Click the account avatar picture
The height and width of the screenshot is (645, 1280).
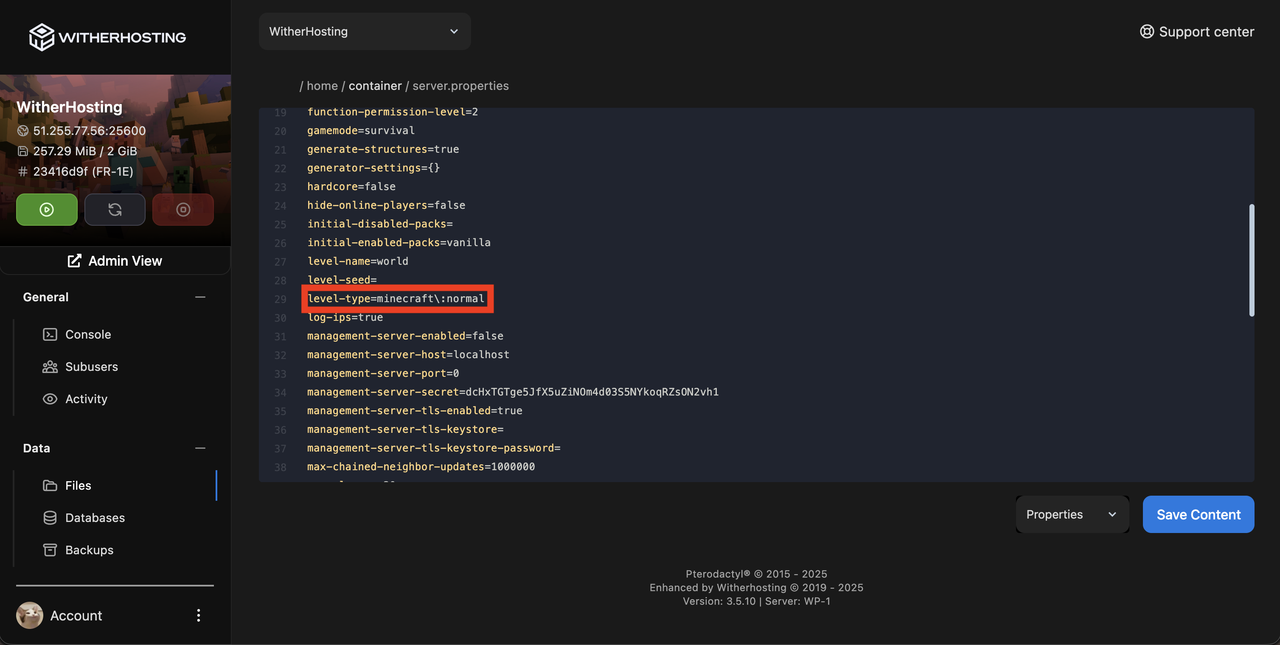[30, 615]
